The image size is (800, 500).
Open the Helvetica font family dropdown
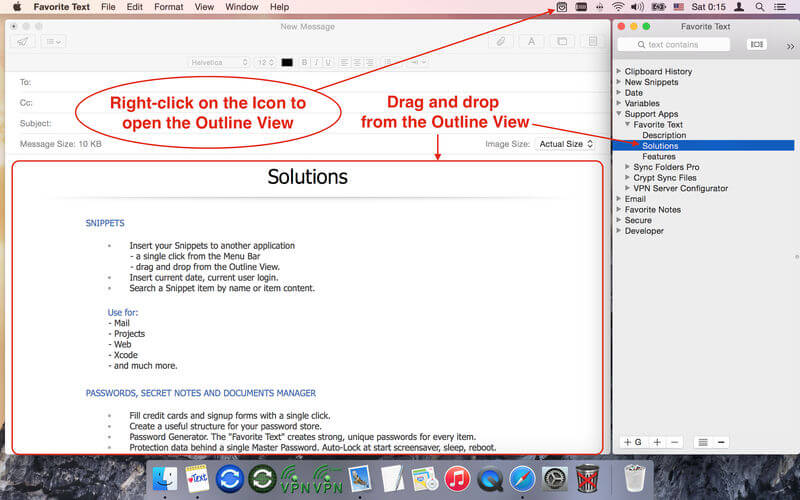(x=218, y=62)
